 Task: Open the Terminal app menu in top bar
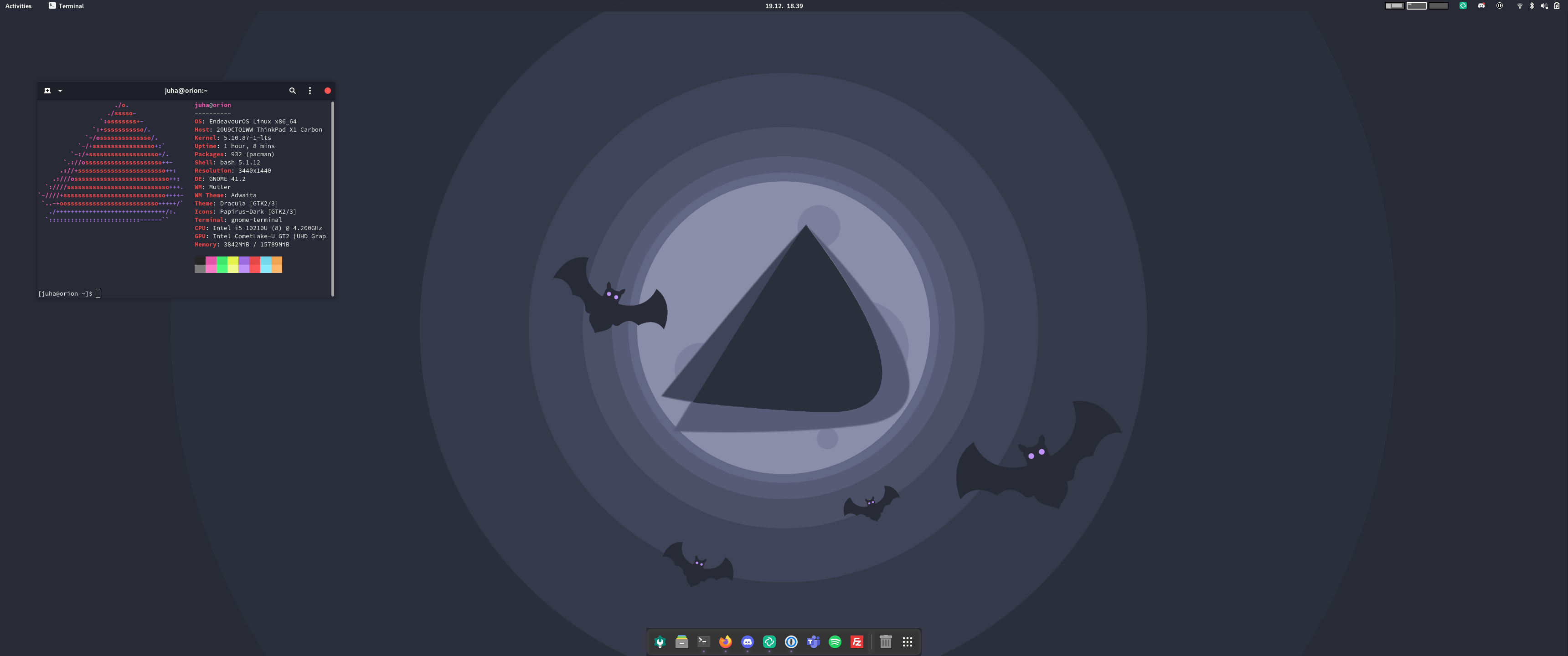click(67, 5)
